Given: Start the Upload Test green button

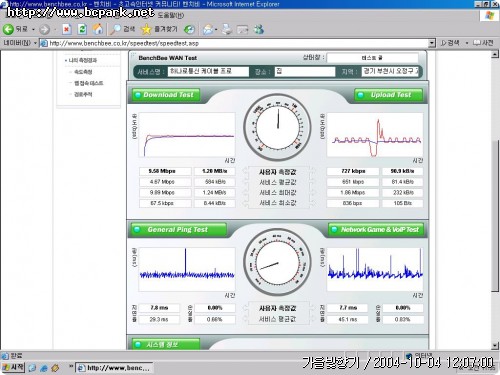Looking at the screenshot, I should 388,95.
